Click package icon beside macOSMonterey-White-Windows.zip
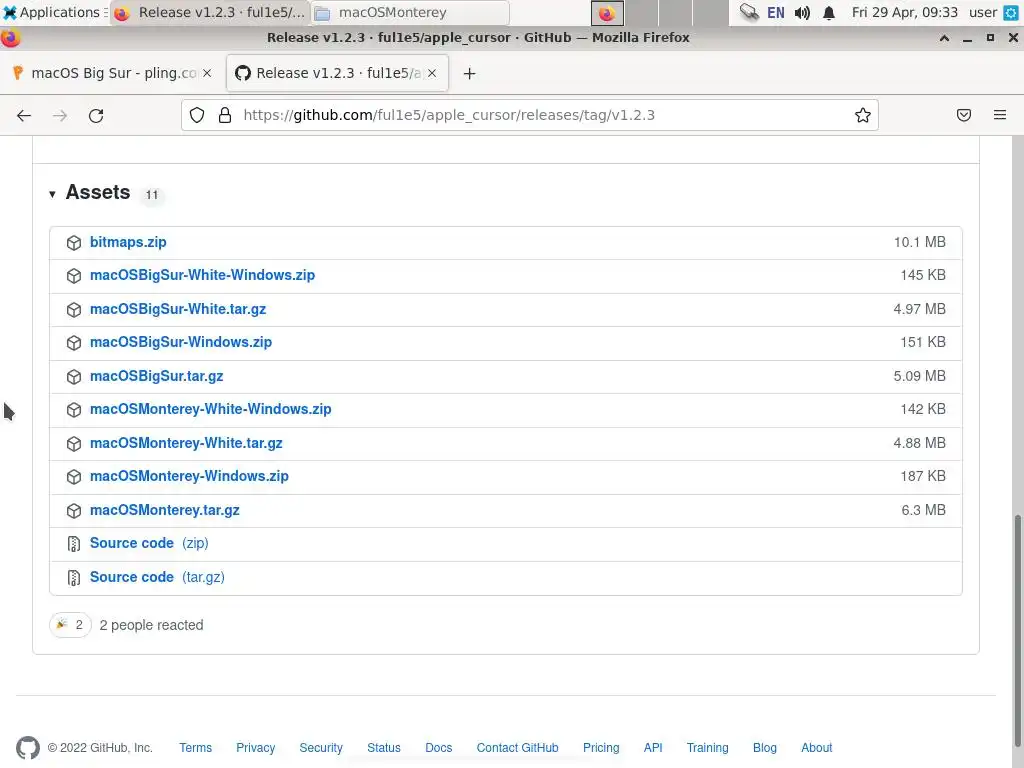Screen dimensions: 1024x768 tap(74, 410)
